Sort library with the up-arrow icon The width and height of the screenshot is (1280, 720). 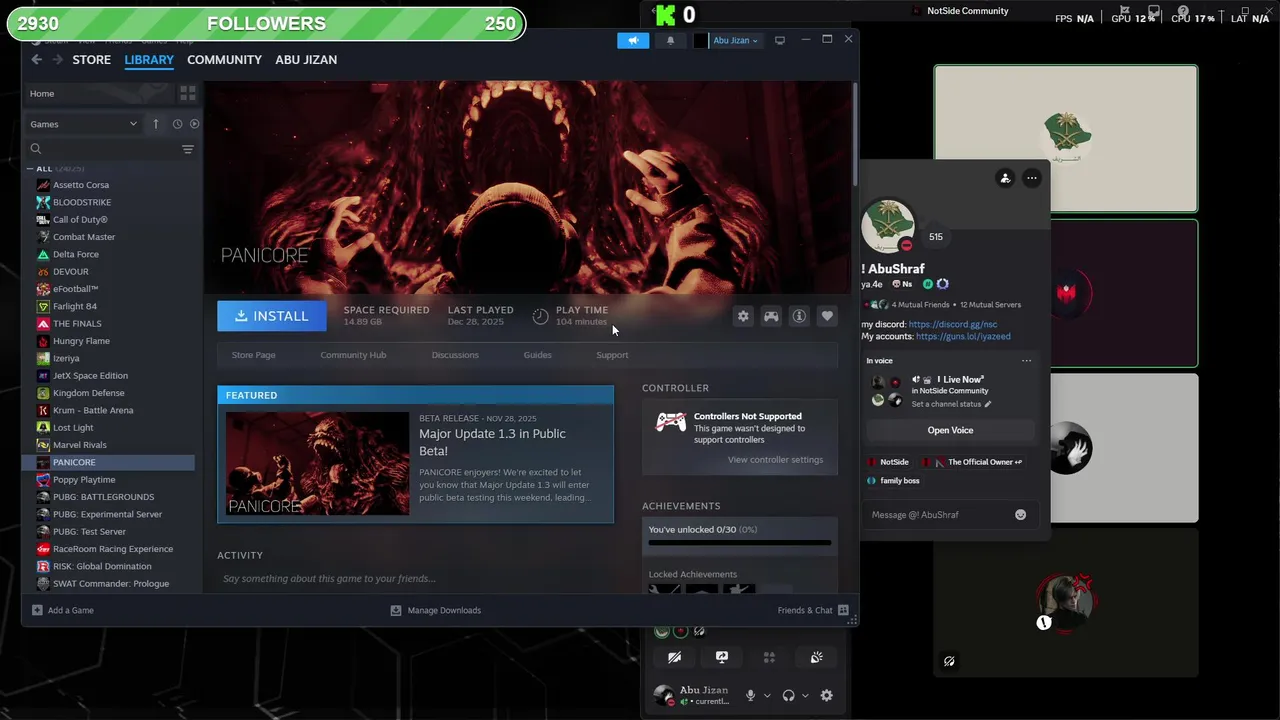(x=156, y=124)
